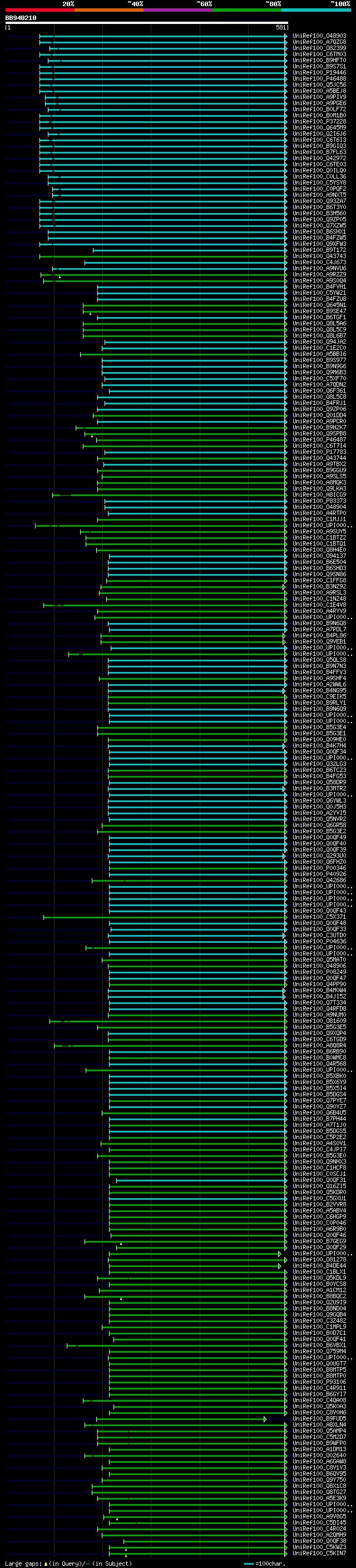
Task: Select hit label UniRef100_B9FUD5
Action: (319, 1419)
